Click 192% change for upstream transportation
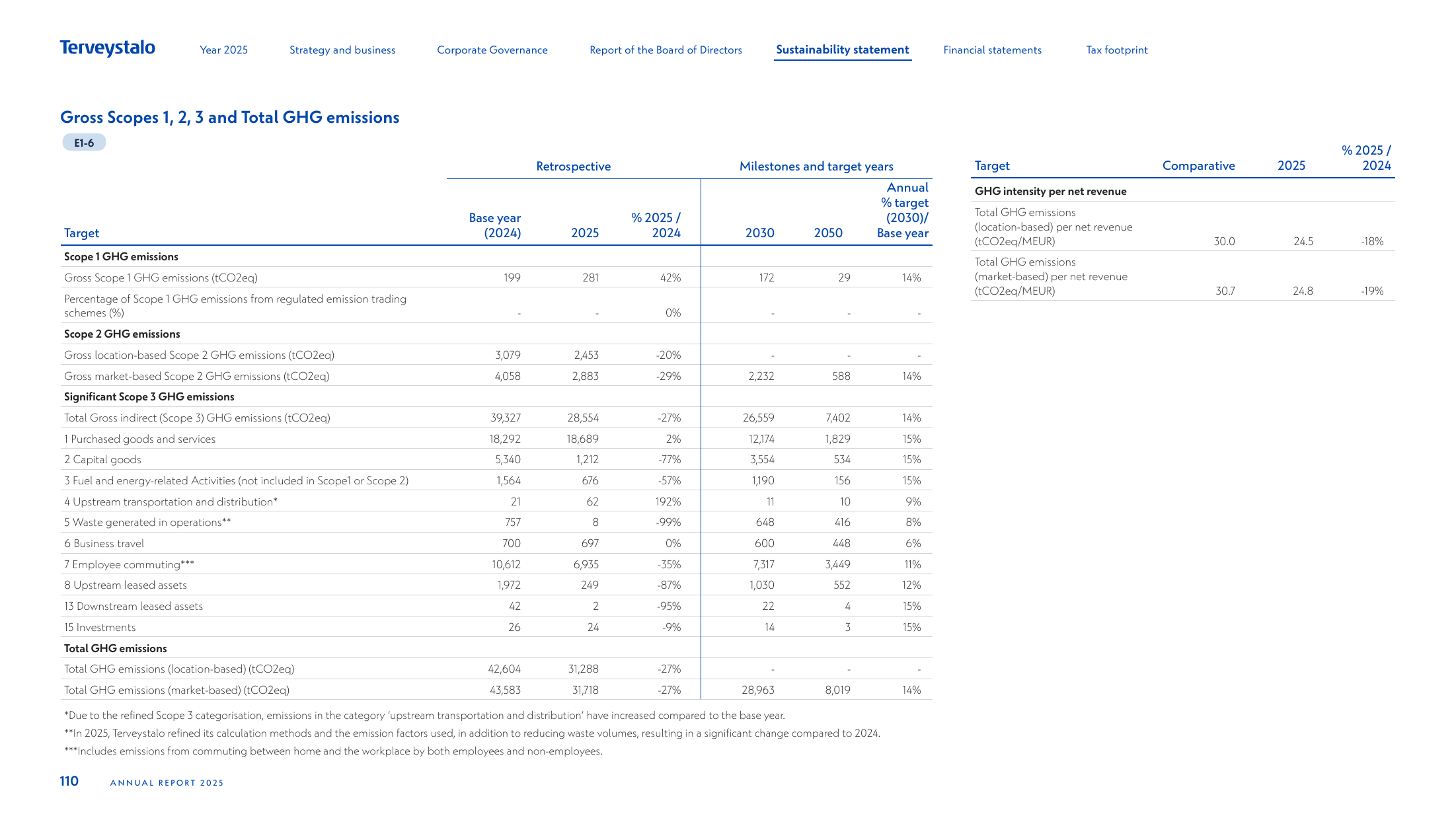The height and width of the screenshot is (820, 1456). [668, 502]
